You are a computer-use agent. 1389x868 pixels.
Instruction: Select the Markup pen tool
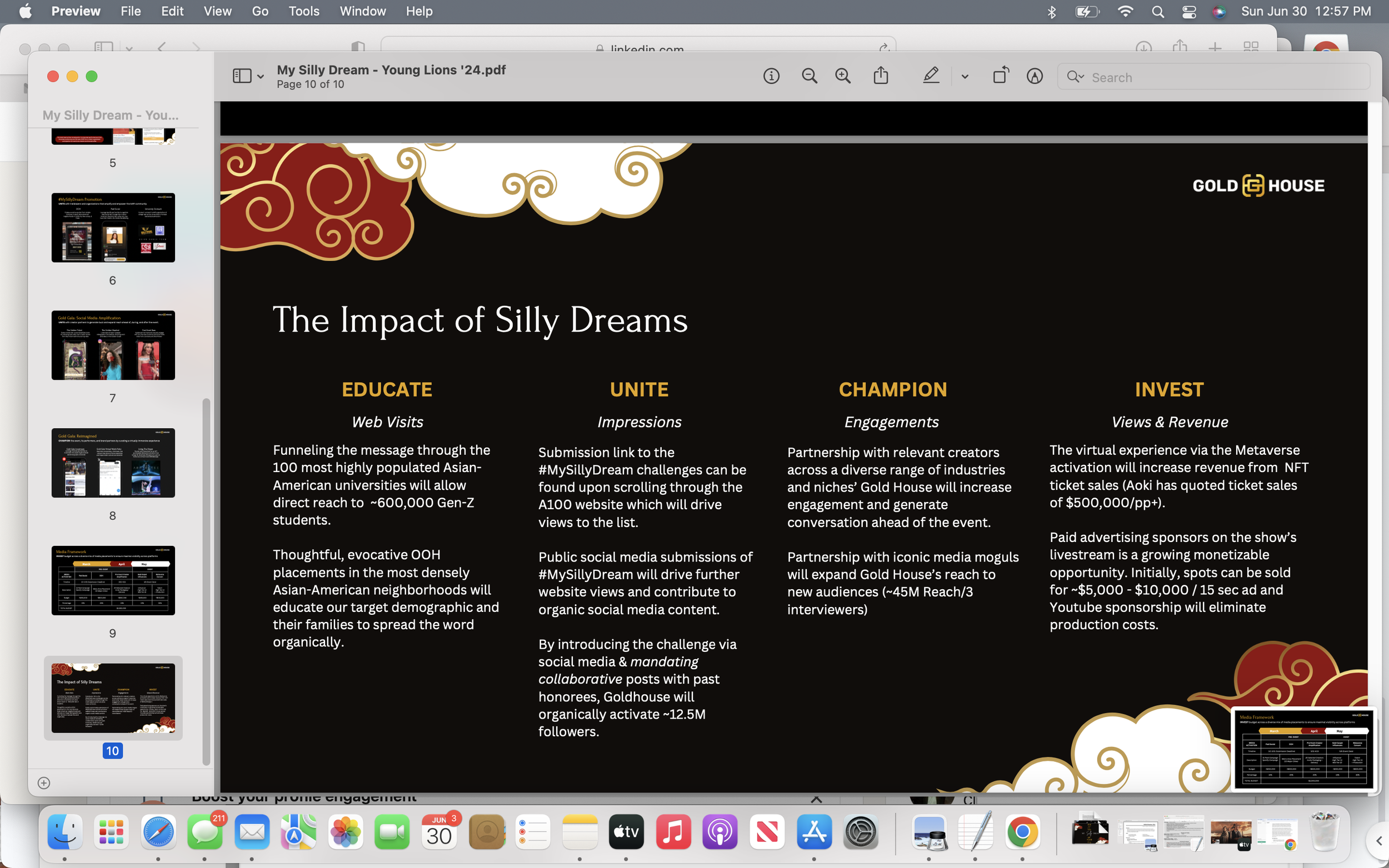click(x=931, y=76)
